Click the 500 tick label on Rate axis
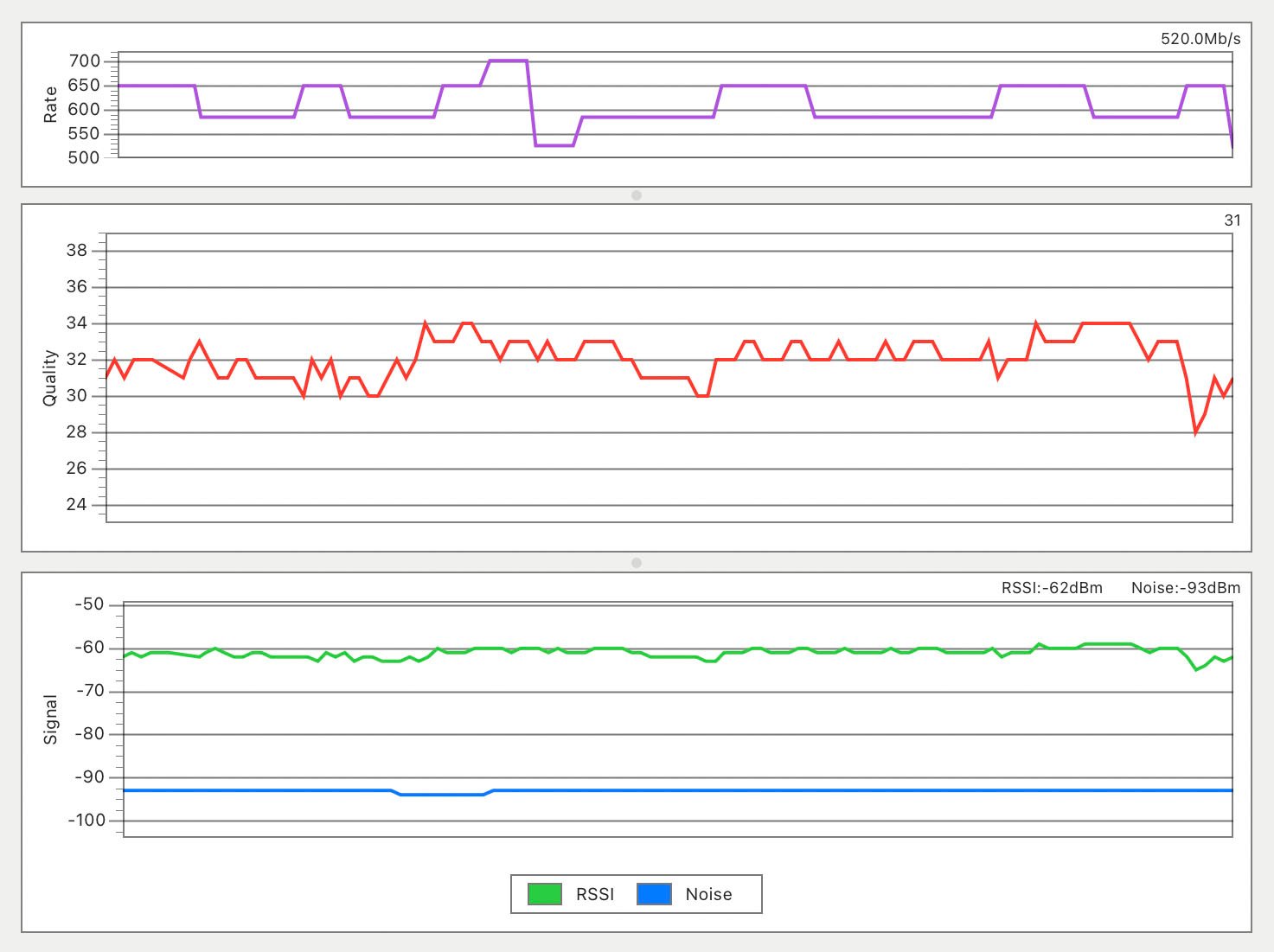 (x=84, y=158)
